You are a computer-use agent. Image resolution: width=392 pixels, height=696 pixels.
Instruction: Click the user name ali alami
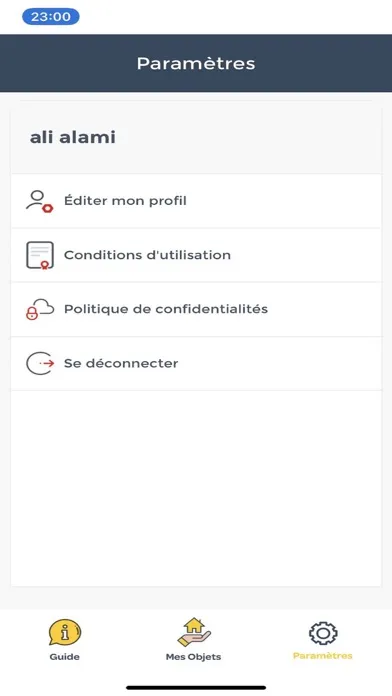click(x=73, y=137)
